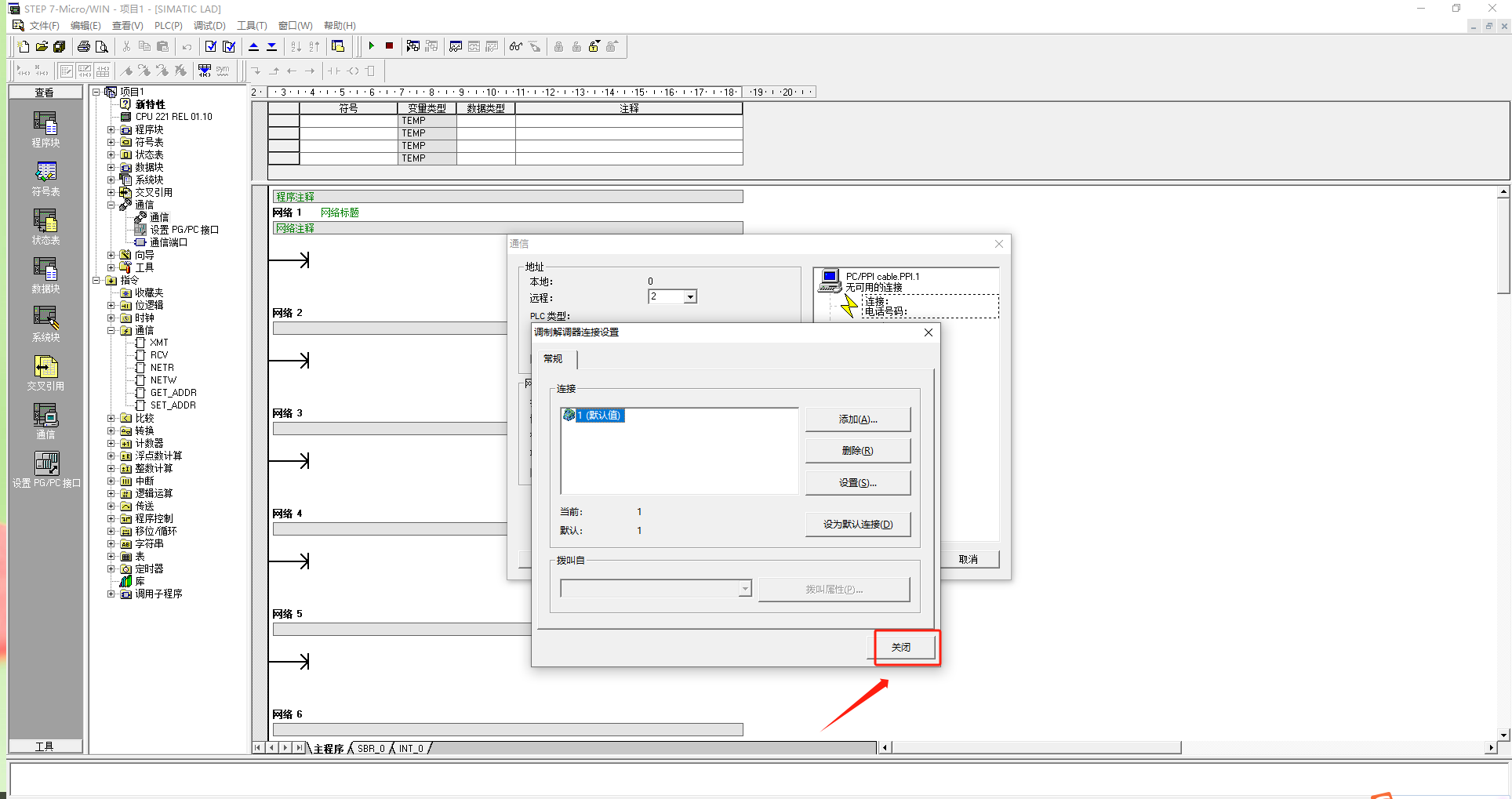Open the 文件(F) menu
Screen dimensions: 1512x799
[44, 26]
